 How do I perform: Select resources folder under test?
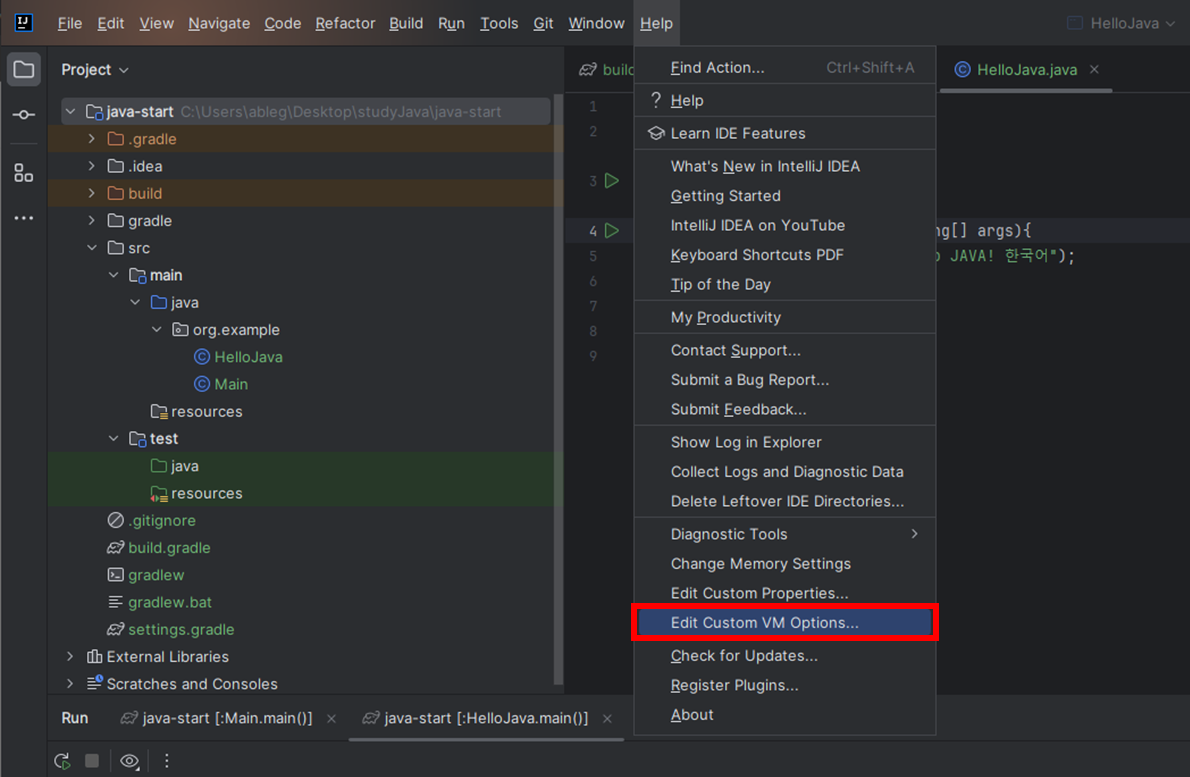point(197,493)
